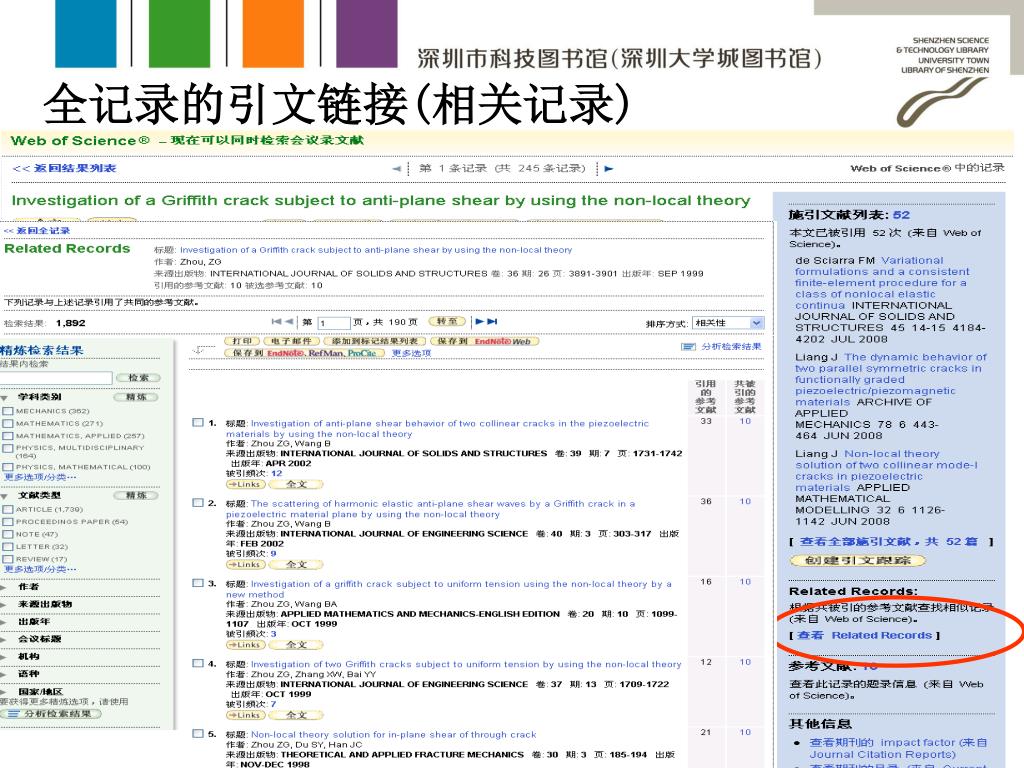The image size is (1024, 768).
Task: Check the PROCEEDINGS PAPER (54) document type
Action: 8,522
